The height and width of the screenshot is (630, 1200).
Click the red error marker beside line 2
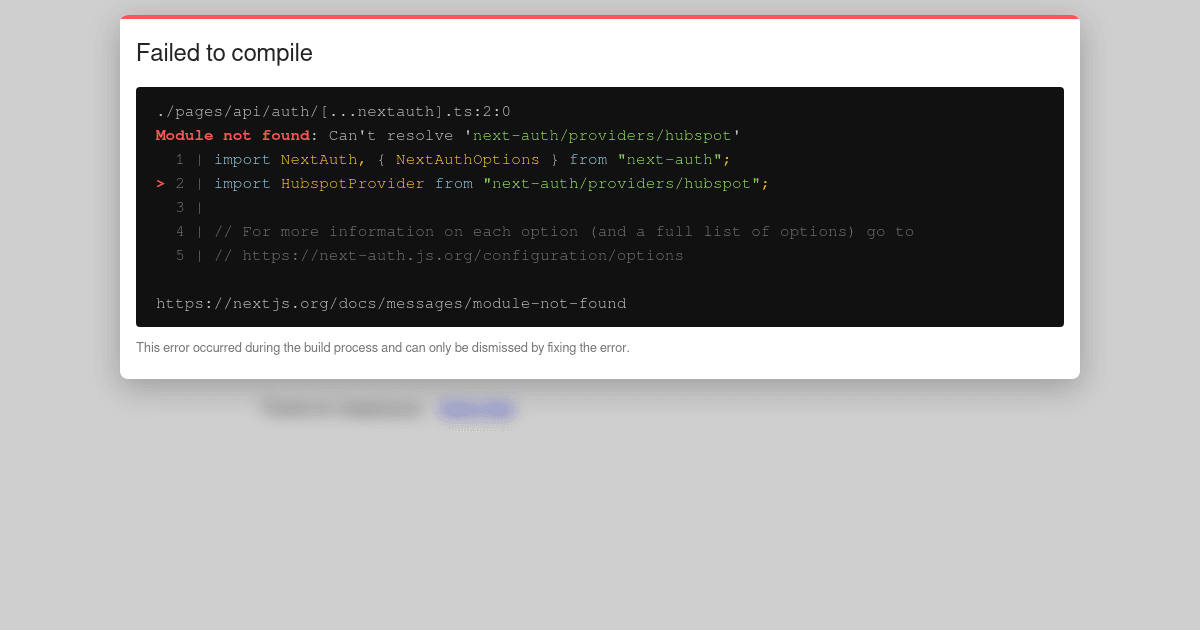point(160,183)
